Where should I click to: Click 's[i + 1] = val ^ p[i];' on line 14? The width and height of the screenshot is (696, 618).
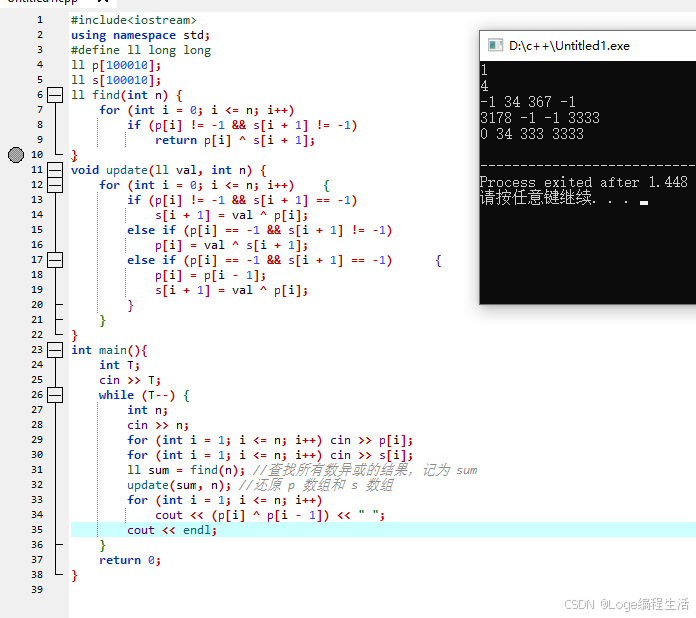point(231,215)
